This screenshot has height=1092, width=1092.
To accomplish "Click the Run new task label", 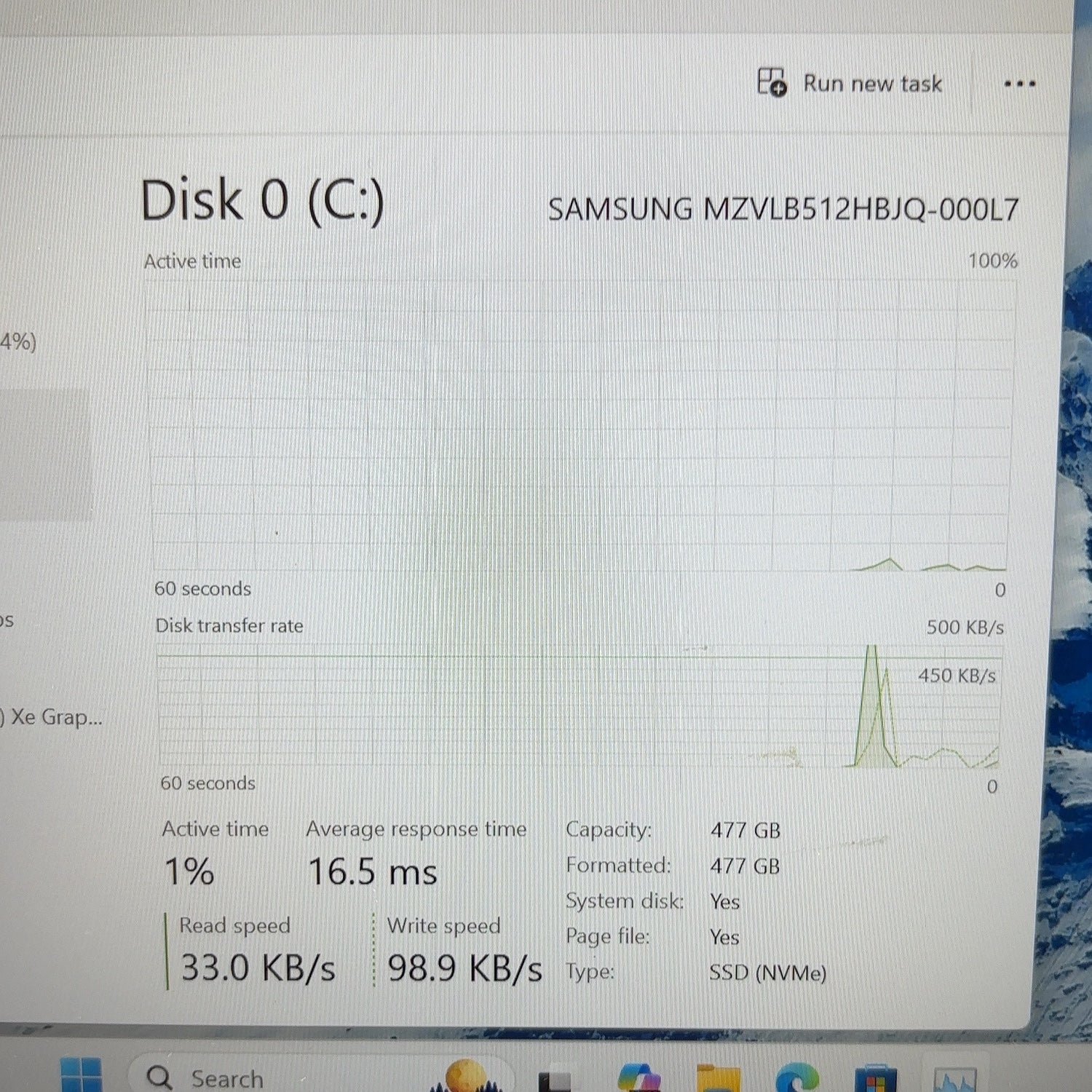I will 872,84.
